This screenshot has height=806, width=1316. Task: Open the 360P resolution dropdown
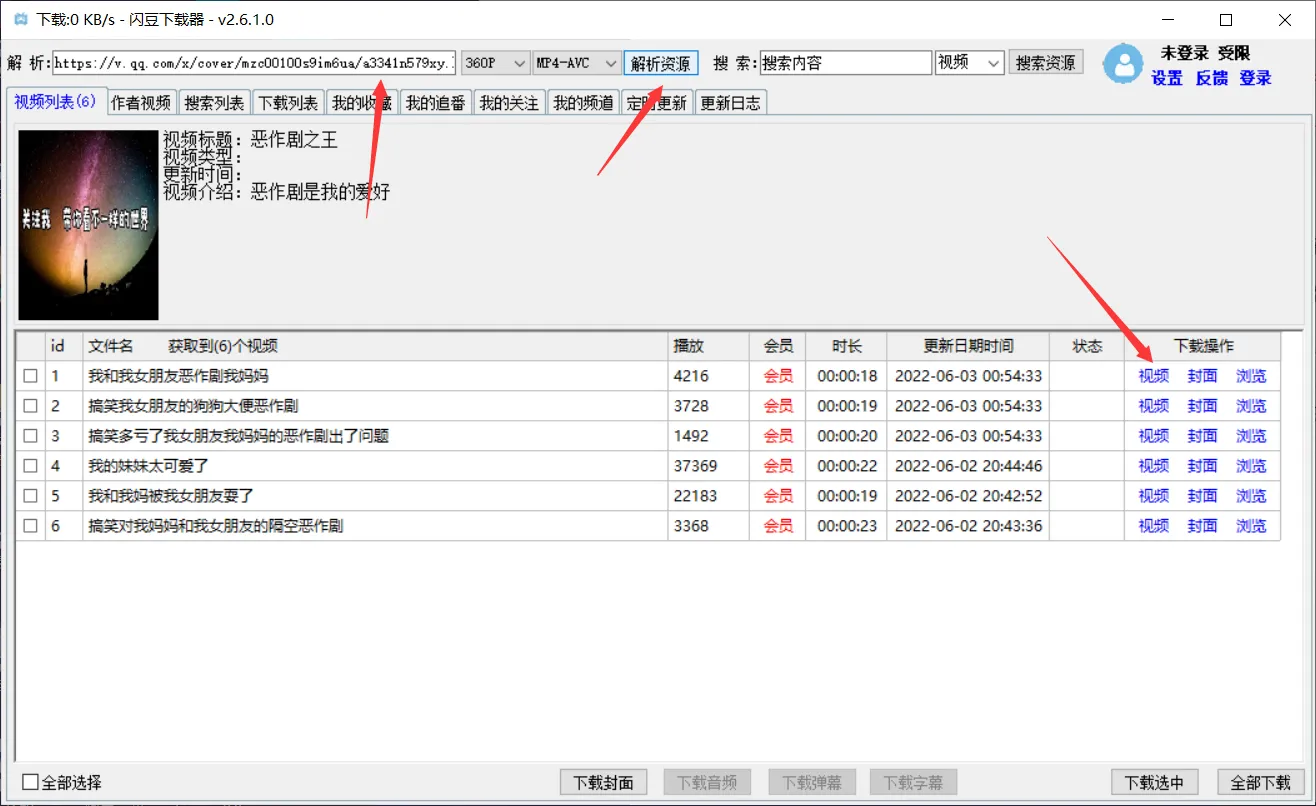(495, 63)
